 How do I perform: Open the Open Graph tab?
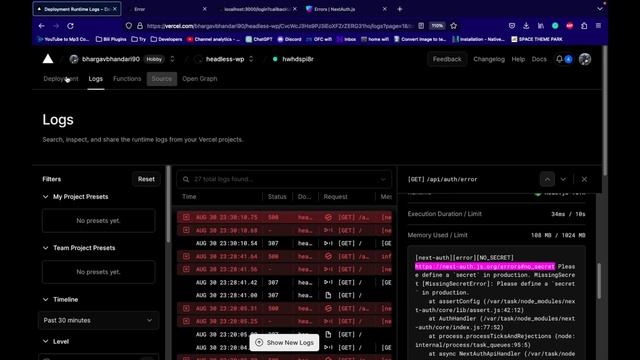point(200,79)
